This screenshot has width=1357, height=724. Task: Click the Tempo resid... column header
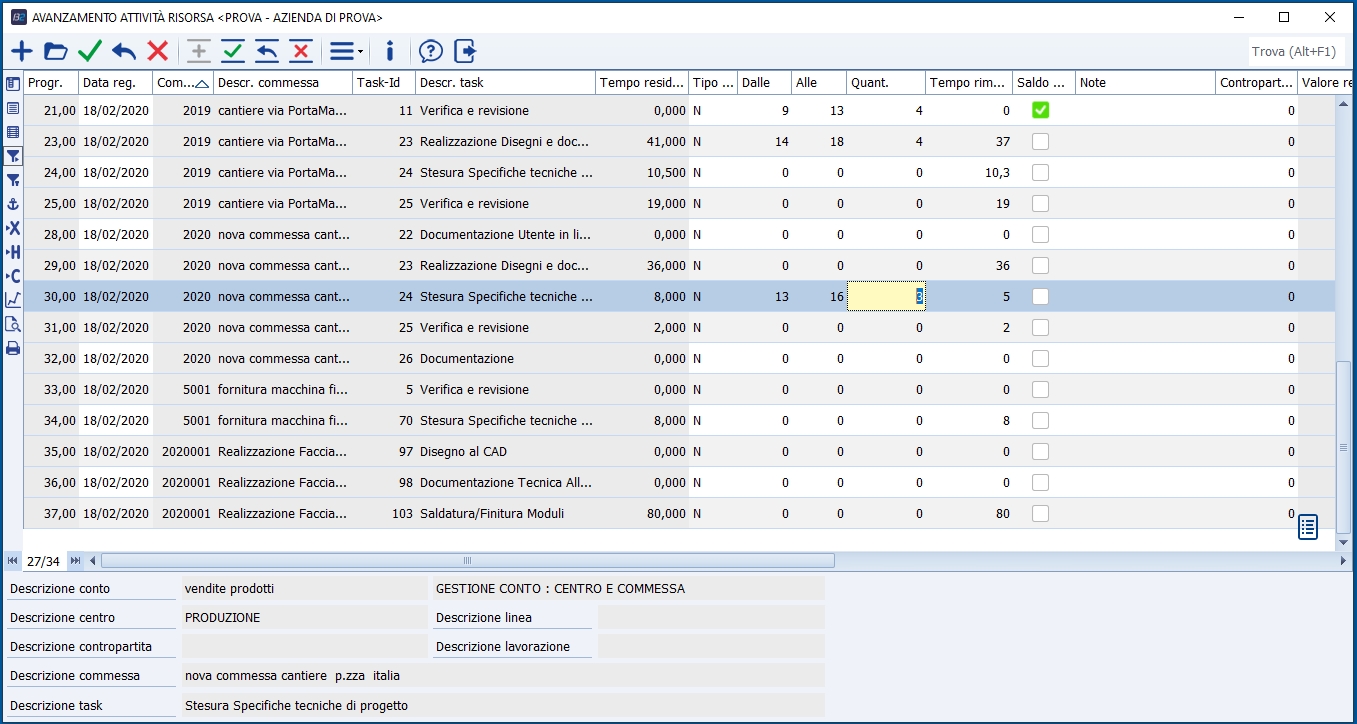tap(642, 83)
